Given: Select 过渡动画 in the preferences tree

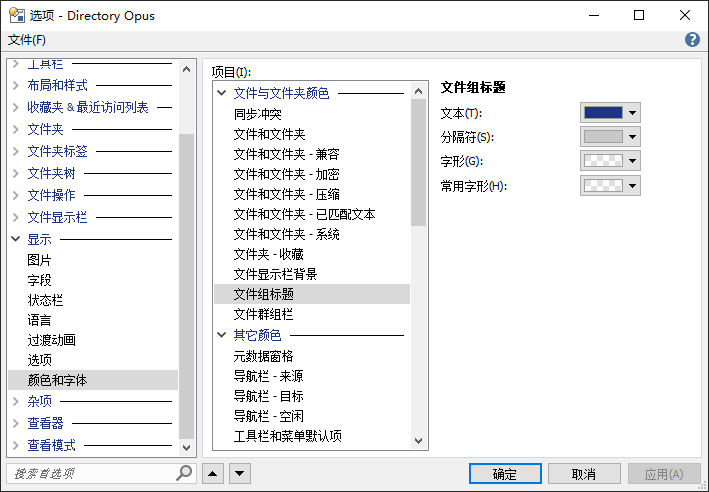Looking at the screenshot, I should (x=52, y=340).
